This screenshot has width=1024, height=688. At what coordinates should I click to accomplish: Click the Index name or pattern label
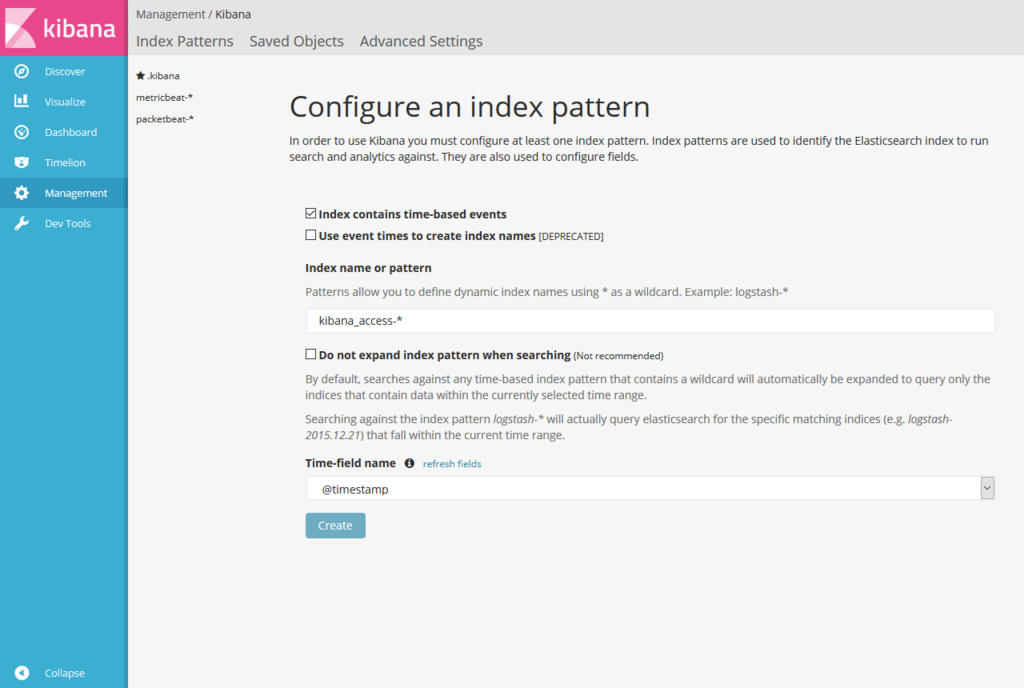(368, 268)
